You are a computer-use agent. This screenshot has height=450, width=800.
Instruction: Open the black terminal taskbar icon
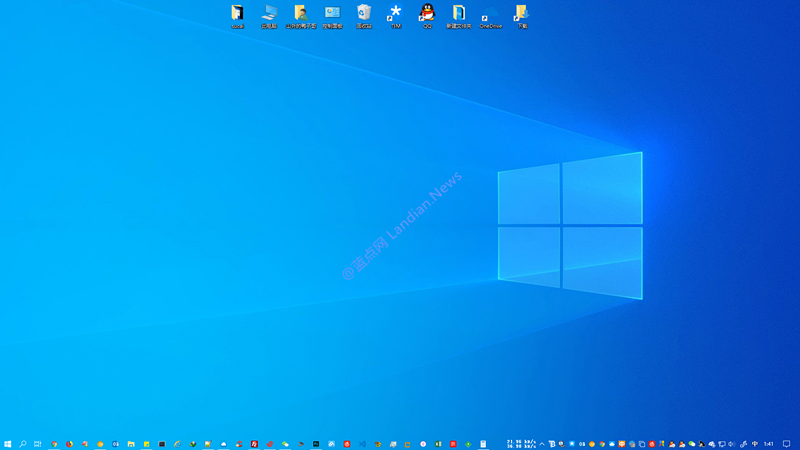162,444
